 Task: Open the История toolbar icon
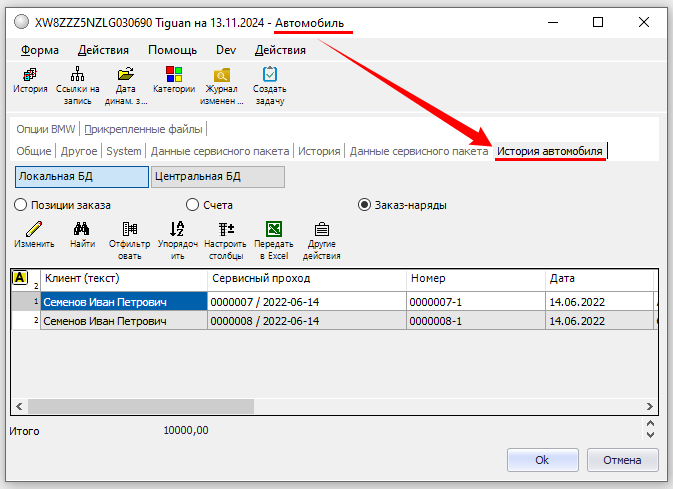click(x=30, y=74)
